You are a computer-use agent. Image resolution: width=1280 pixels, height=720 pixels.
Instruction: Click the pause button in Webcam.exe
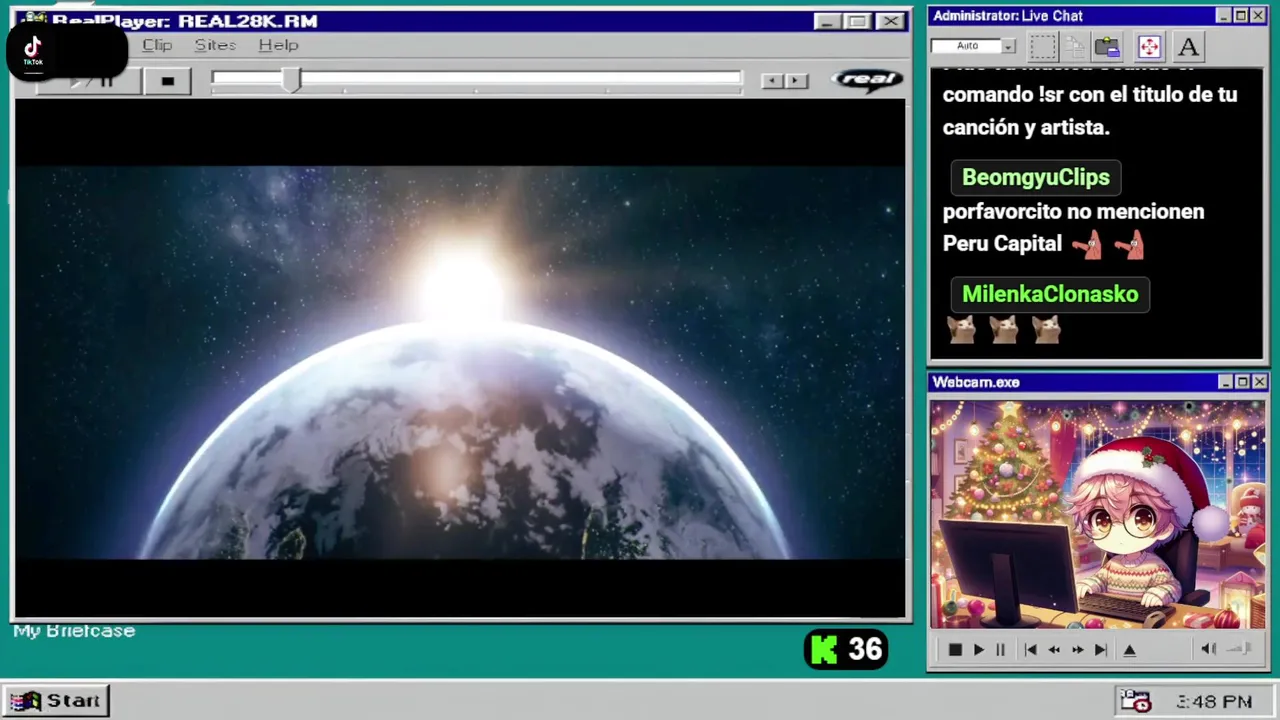coord(1000,650)
